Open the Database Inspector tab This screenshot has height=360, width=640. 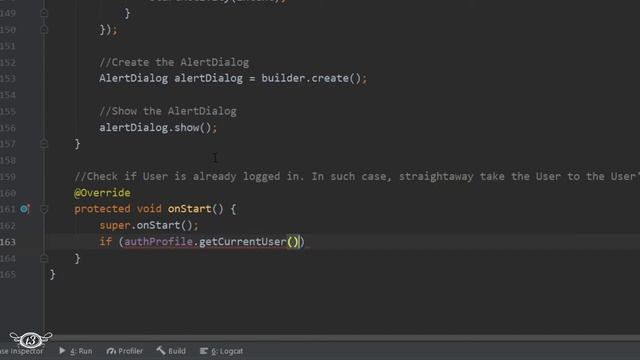coord(21,351)
